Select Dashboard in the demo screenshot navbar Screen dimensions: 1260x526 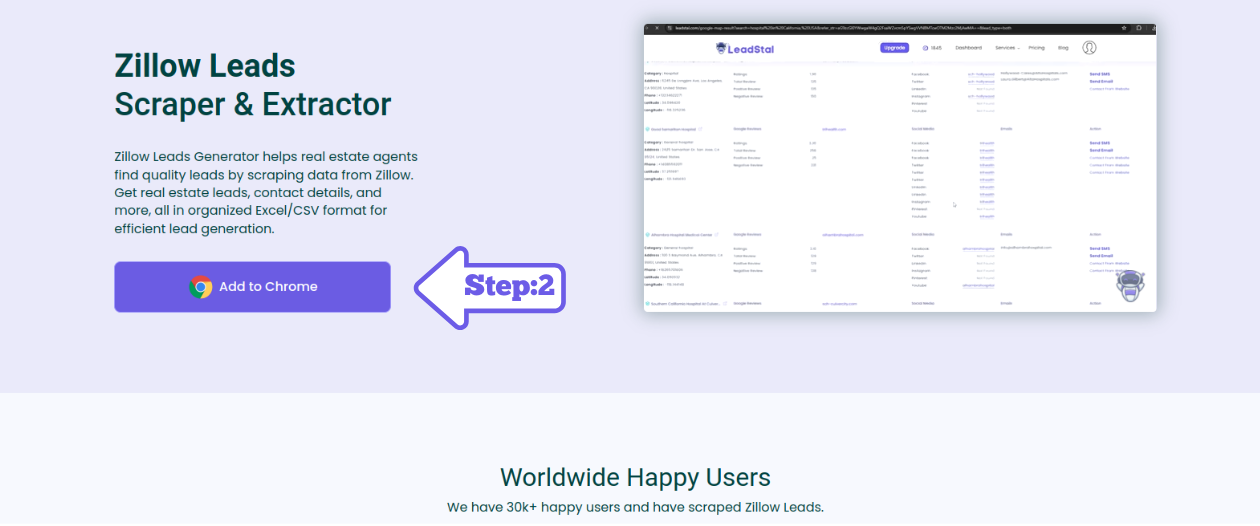pyautogui.click(x=968, y=48)
